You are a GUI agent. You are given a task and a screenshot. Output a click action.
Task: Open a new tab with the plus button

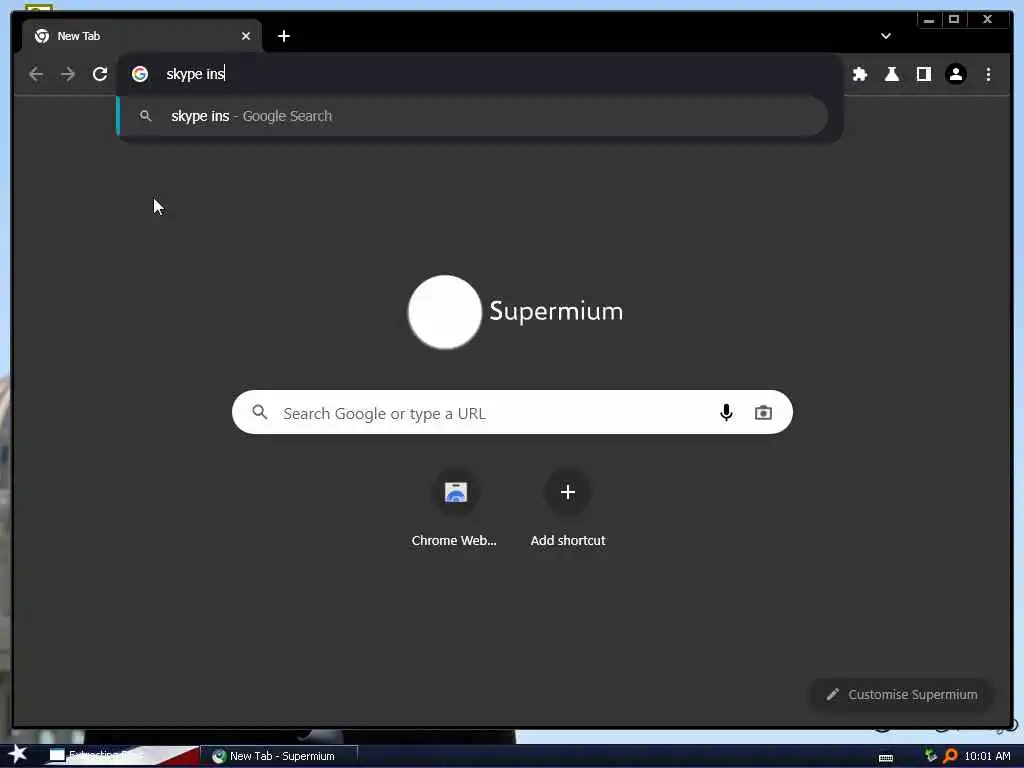coord(283,36)
